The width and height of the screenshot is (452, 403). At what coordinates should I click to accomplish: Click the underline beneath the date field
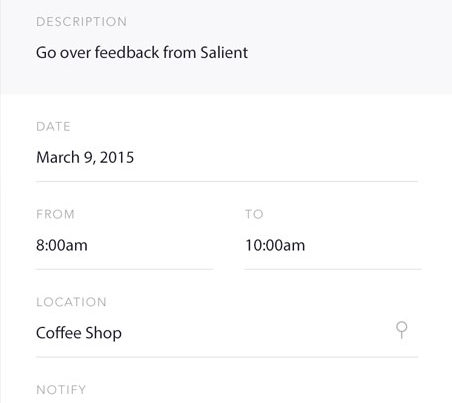pyautogui.click(x=227, y=182)
